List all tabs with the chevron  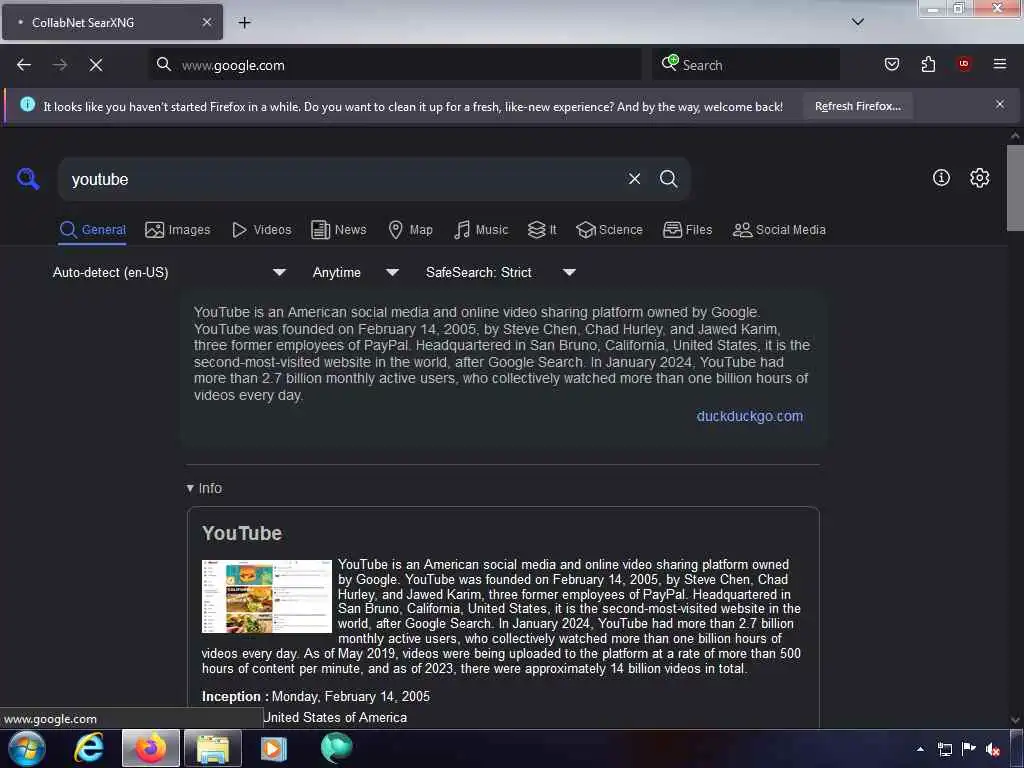857,22
